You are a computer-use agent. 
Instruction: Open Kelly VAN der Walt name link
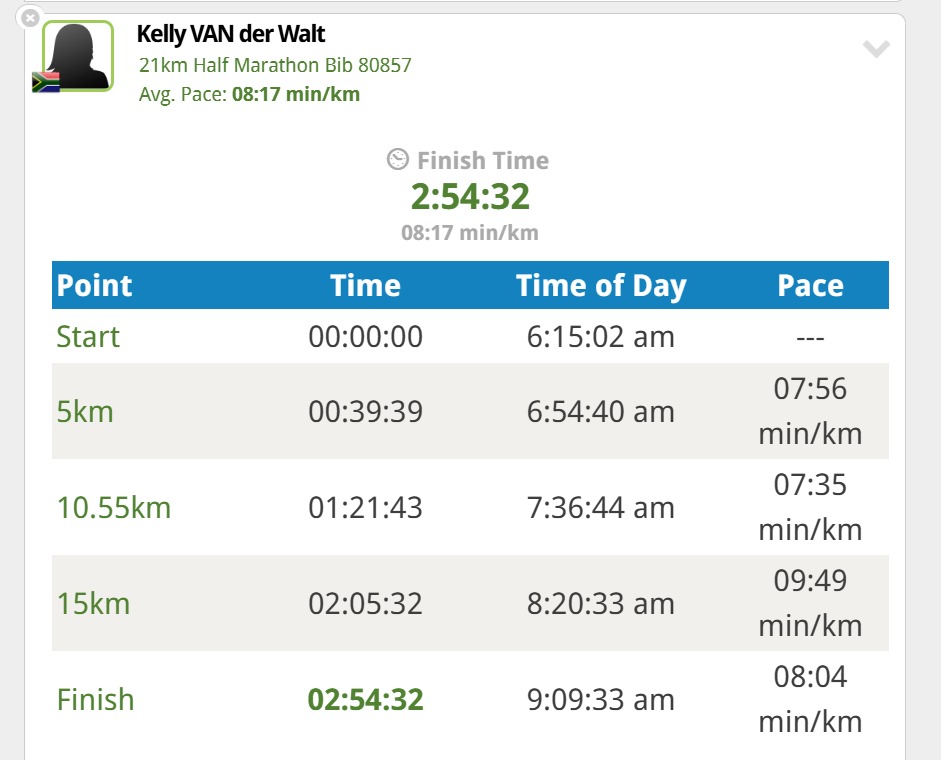coord(230,34)
